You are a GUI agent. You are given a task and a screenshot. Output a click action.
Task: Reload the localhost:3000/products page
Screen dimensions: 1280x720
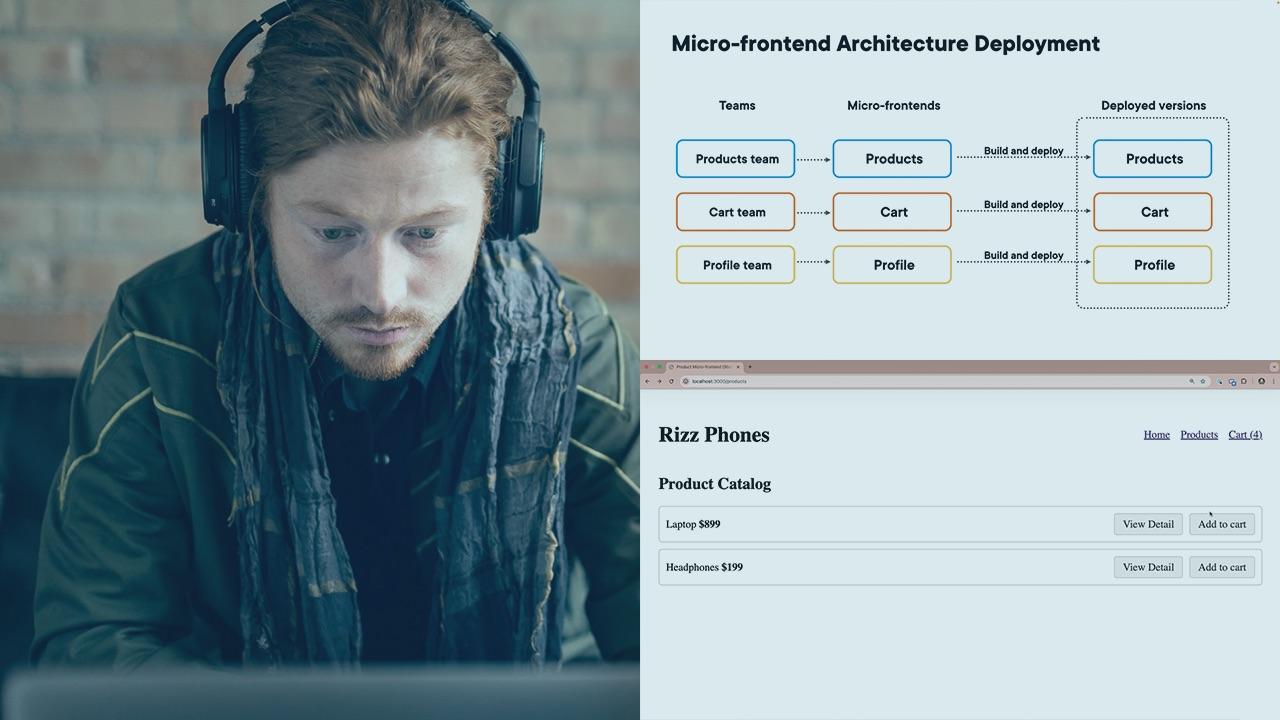[671, 381]
